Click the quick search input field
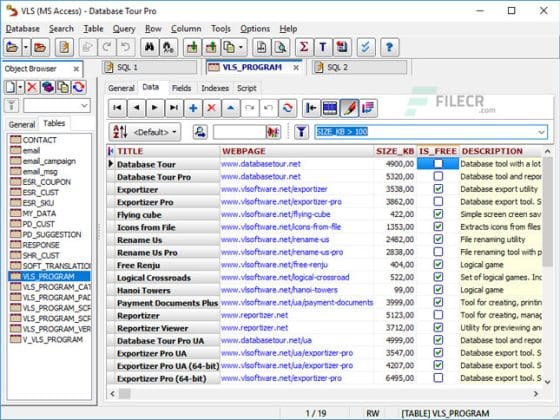Viewport: 560px width, 420px height. click(239, 132)
